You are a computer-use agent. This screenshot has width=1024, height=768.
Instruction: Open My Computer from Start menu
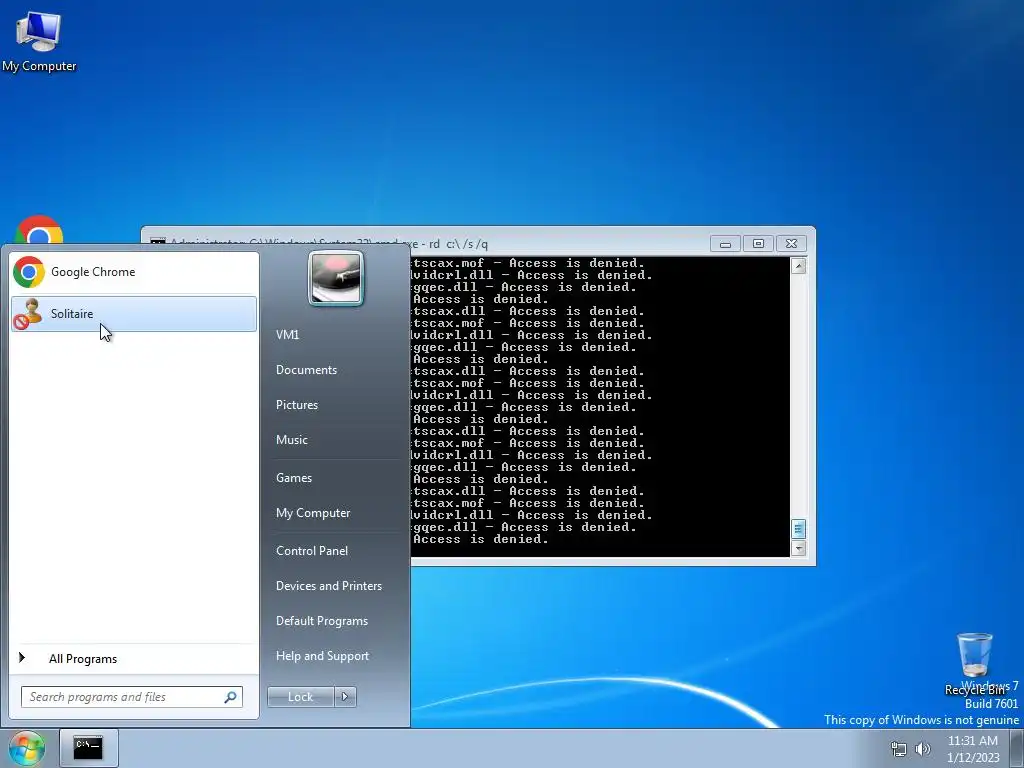tap(313, 513)
